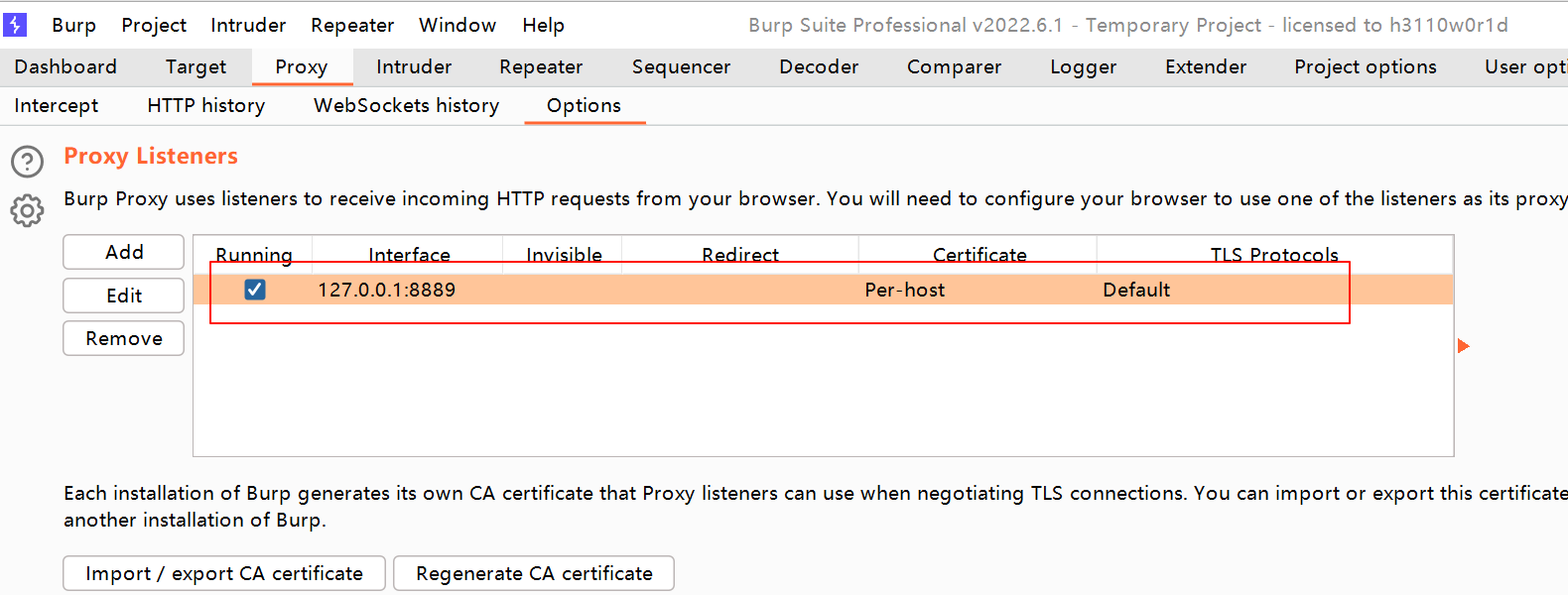Click Regenerate CA certificate button
Screen dimensions: 1568x595
click(x=534, y=573)
